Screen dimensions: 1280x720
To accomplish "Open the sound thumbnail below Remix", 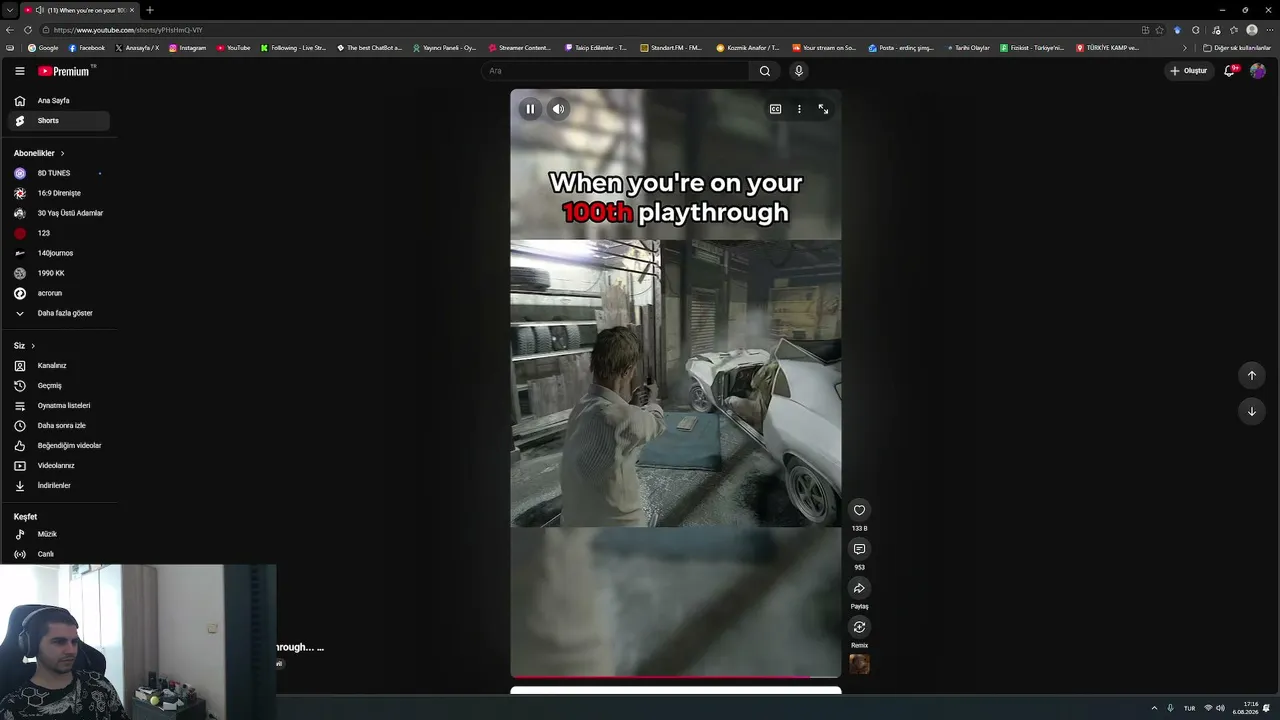I will (859, 664).
